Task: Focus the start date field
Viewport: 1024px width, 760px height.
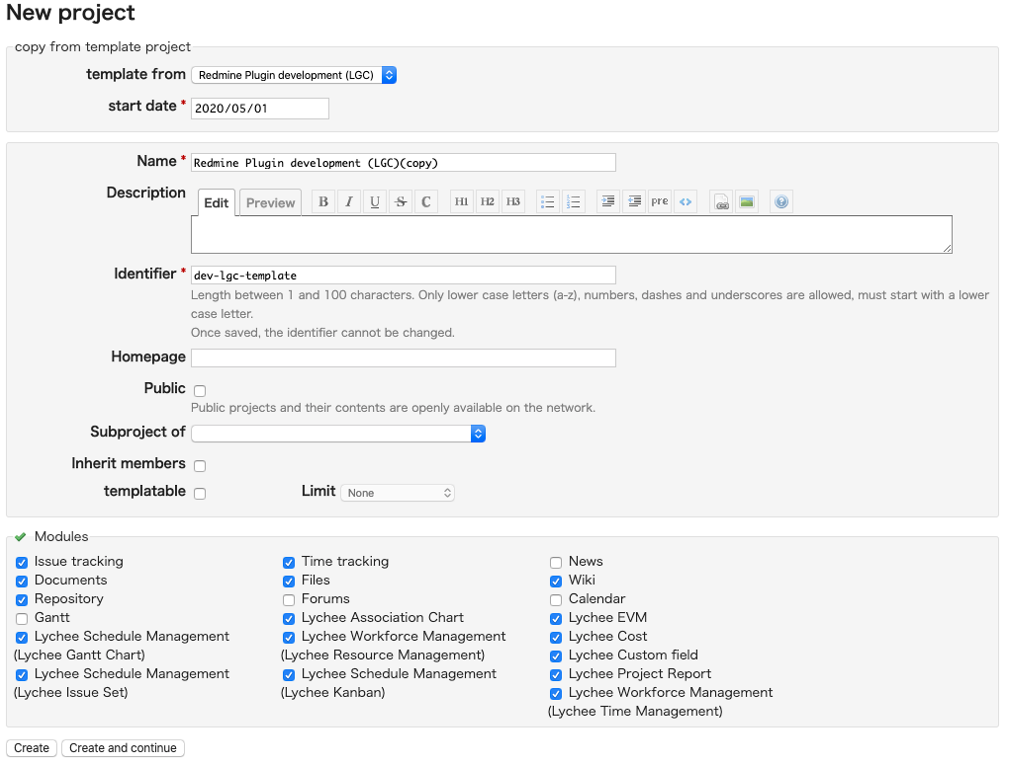Action: 260,108
